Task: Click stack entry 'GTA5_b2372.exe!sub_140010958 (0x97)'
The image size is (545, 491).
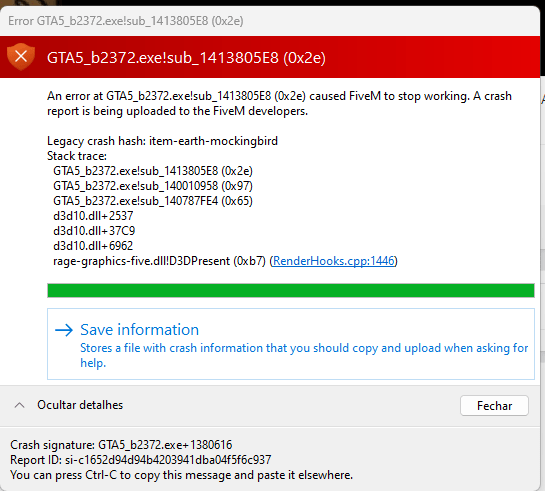Action: point(153,186)
